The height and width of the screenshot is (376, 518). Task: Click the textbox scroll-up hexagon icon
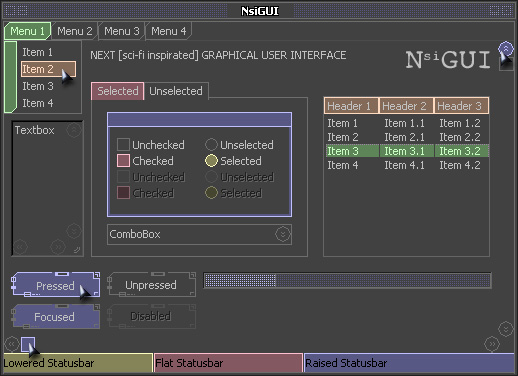(74, 130)
